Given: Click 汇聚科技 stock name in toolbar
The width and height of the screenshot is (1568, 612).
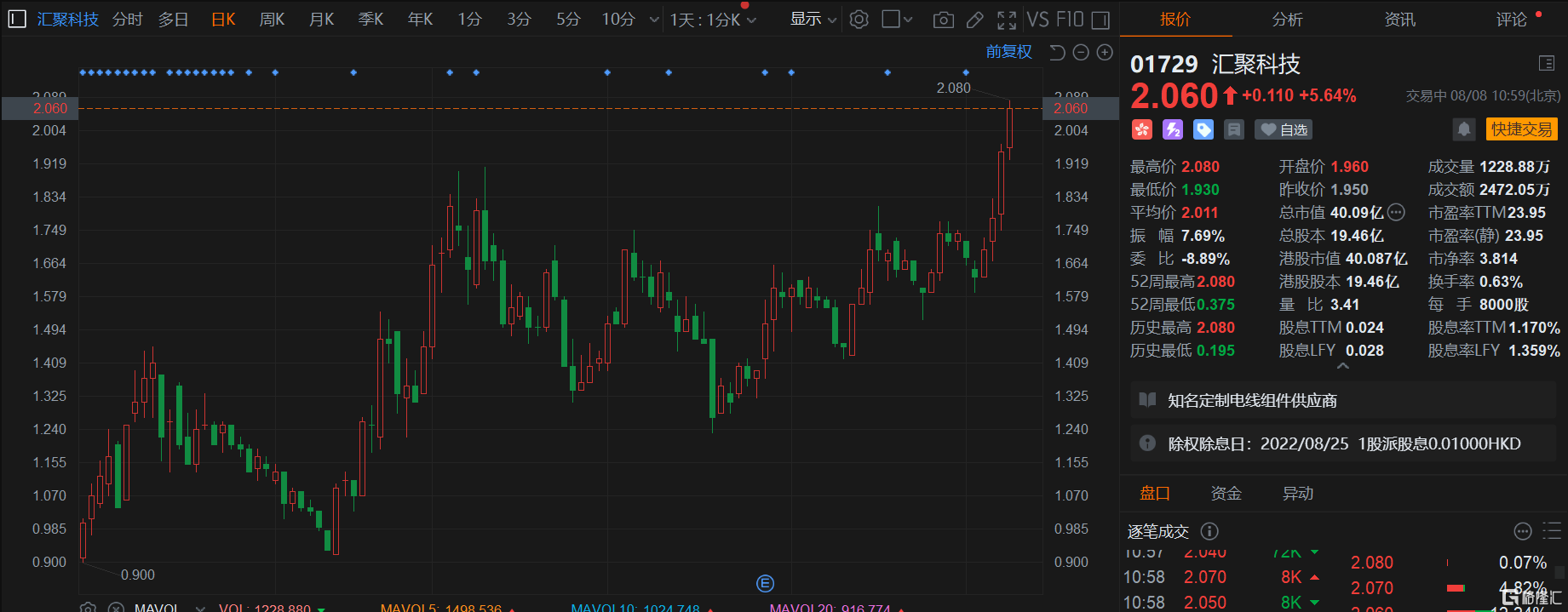Looking at the screenshot, I should point(68,19).
